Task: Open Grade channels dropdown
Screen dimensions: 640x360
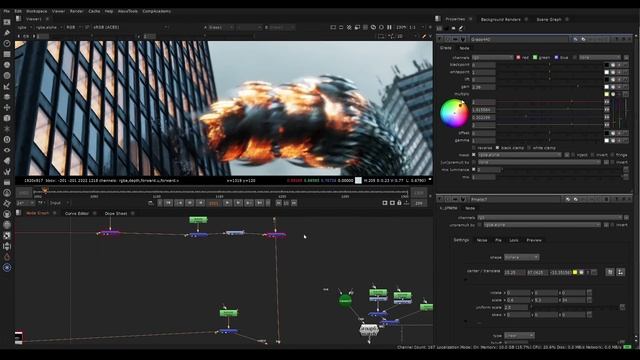Action: tap(492, 58)
